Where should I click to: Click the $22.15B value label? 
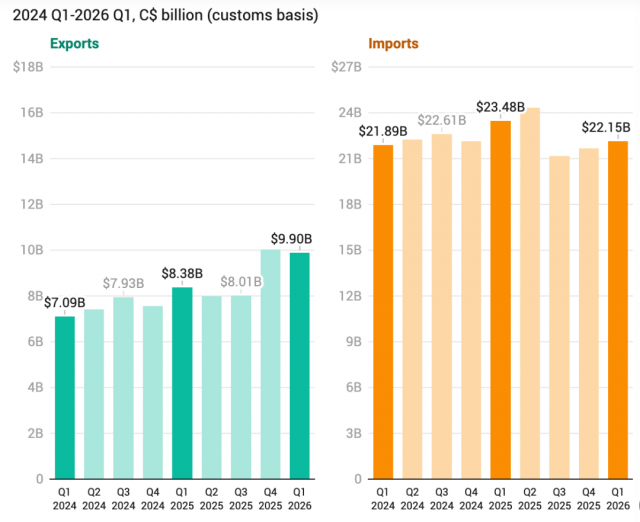[606, 127]
